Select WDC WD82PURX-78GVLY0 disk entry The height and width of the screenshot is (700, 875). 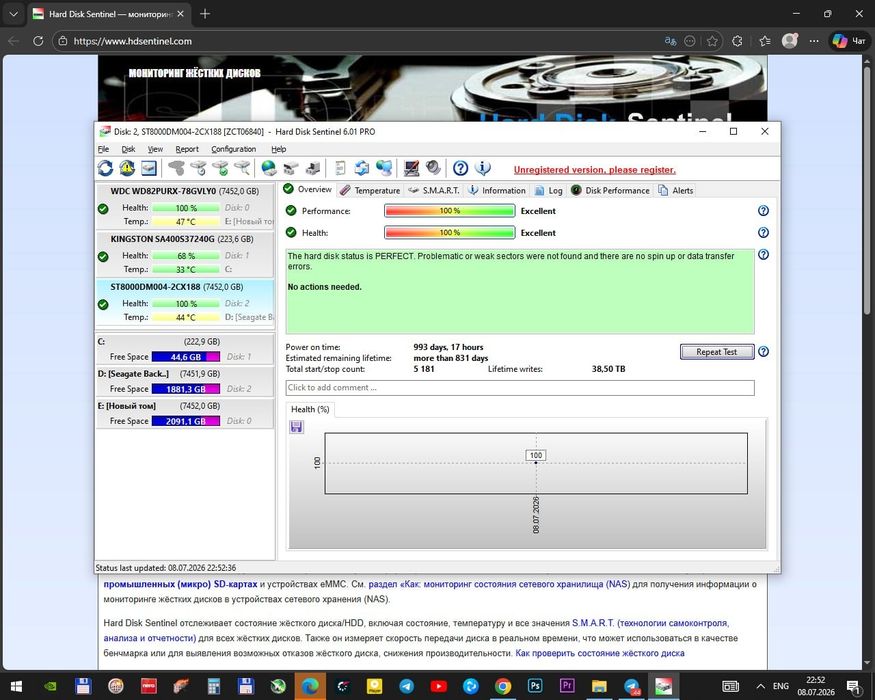[185, 206]
